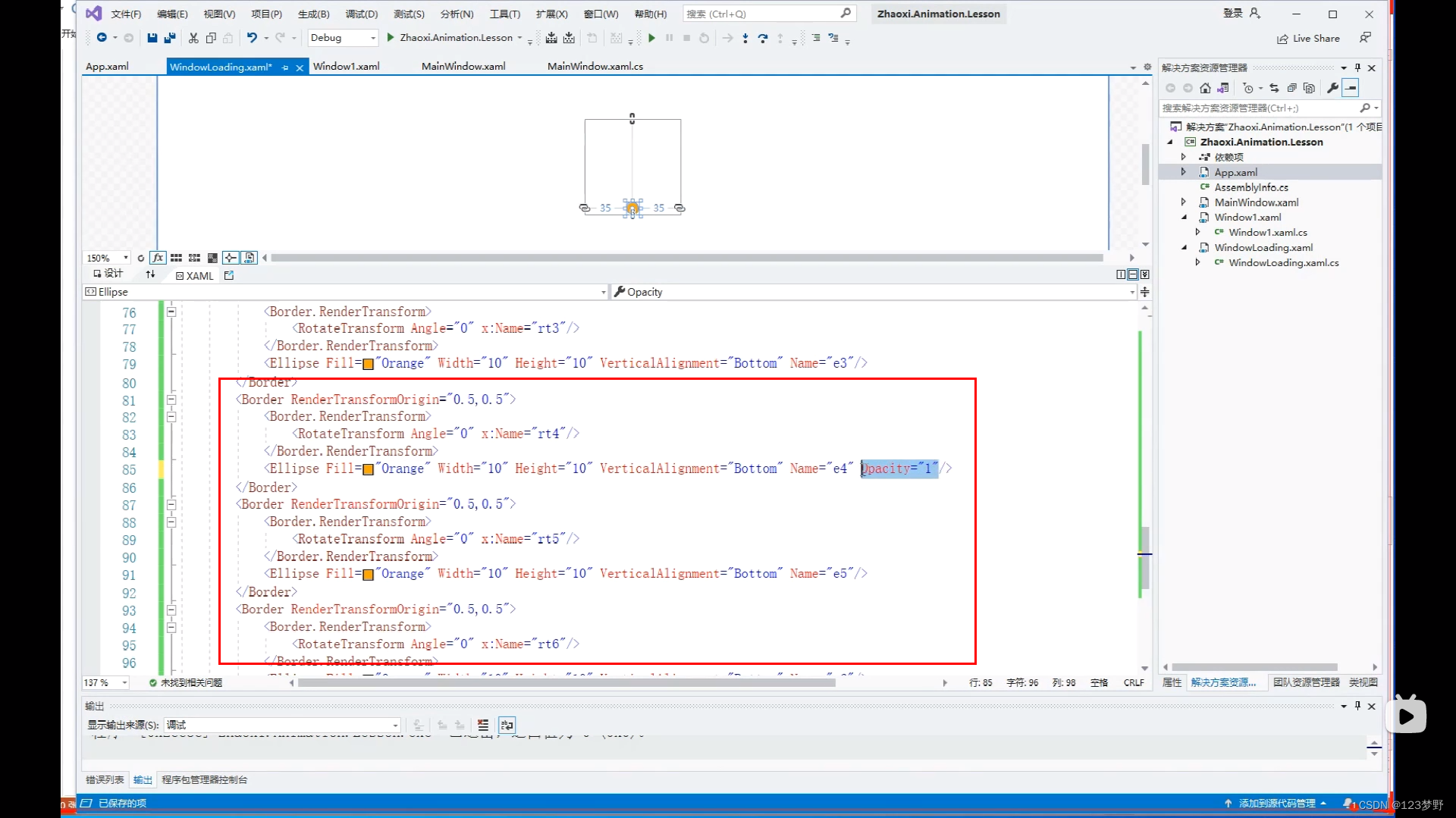This screenshot has height=818, width=1456.
Task: Click the pop-out XAML pane icon
Action: click(x=229, y=276)
